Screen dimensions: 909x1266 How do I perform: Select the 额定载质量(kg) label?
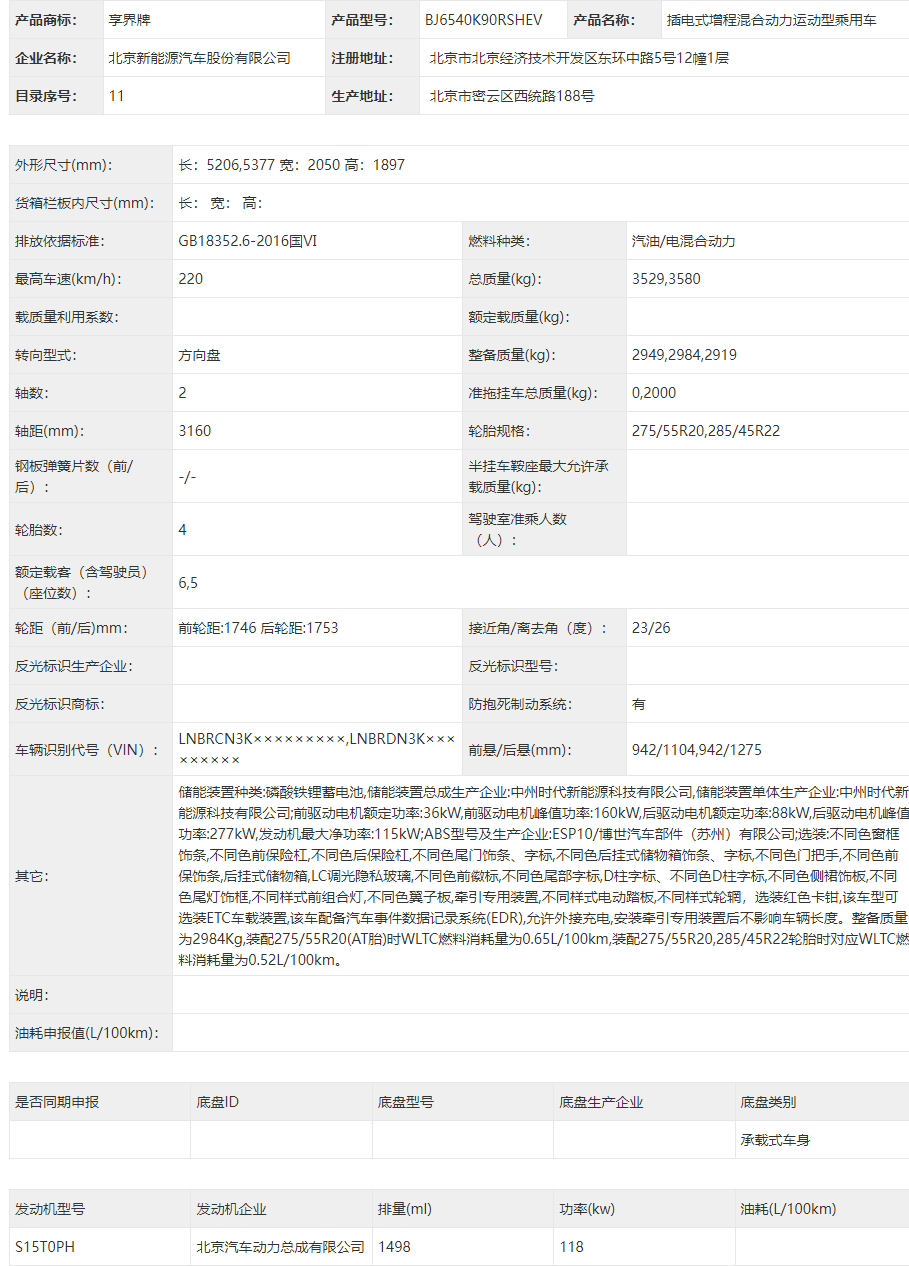coord(519,317)
